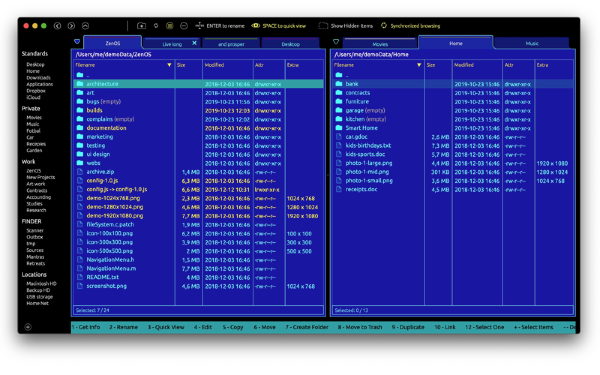Navigate up one folder with the up arrow icon
Screen dimensions: 600x375
tap(85, 26)
